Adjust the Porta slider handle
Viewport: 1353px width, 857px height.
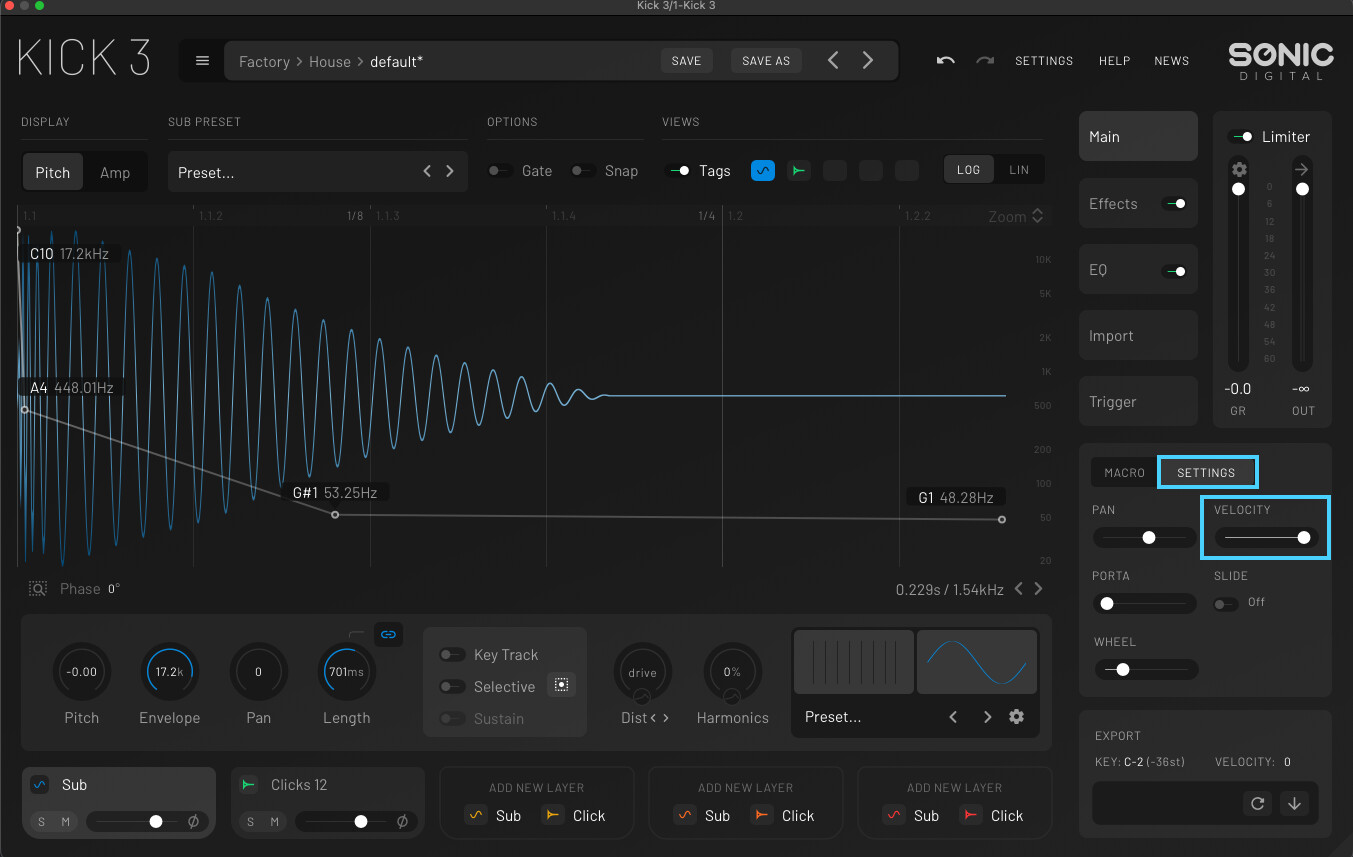[x=1107, y=604]
